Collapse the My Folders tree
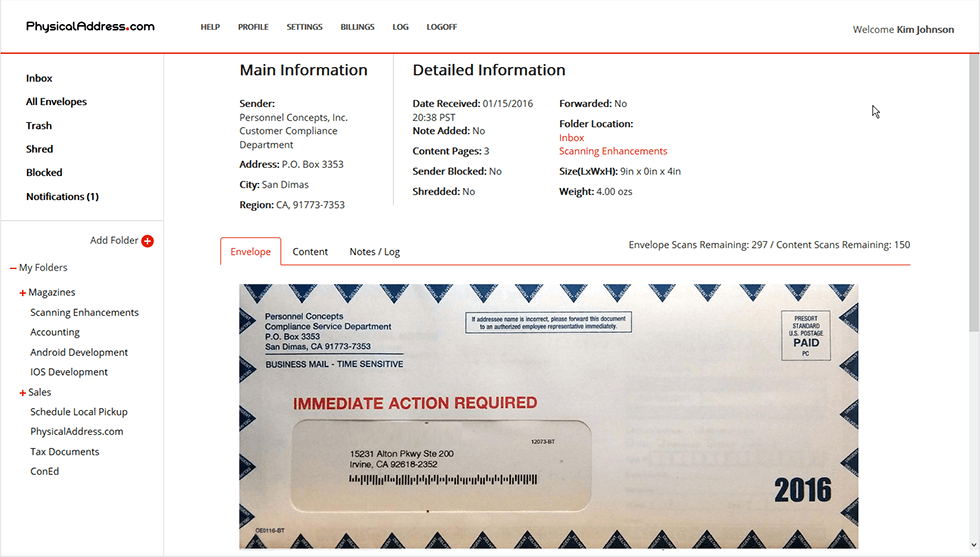Viewport: 980px width, 557px height. click(13, 268)
